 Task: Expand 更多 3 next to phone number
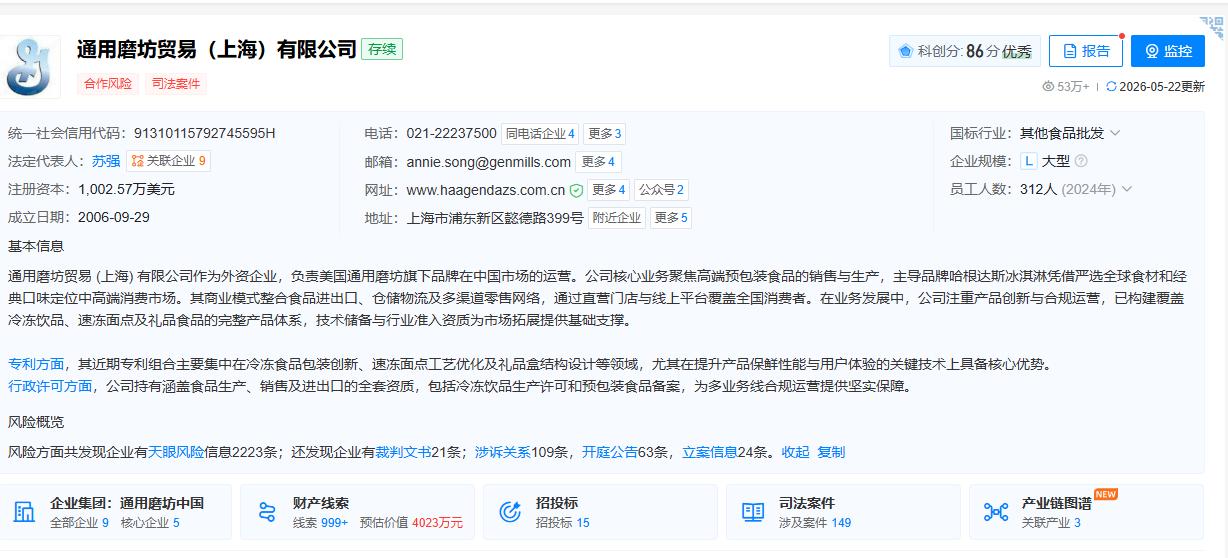[x=604, y=133]
